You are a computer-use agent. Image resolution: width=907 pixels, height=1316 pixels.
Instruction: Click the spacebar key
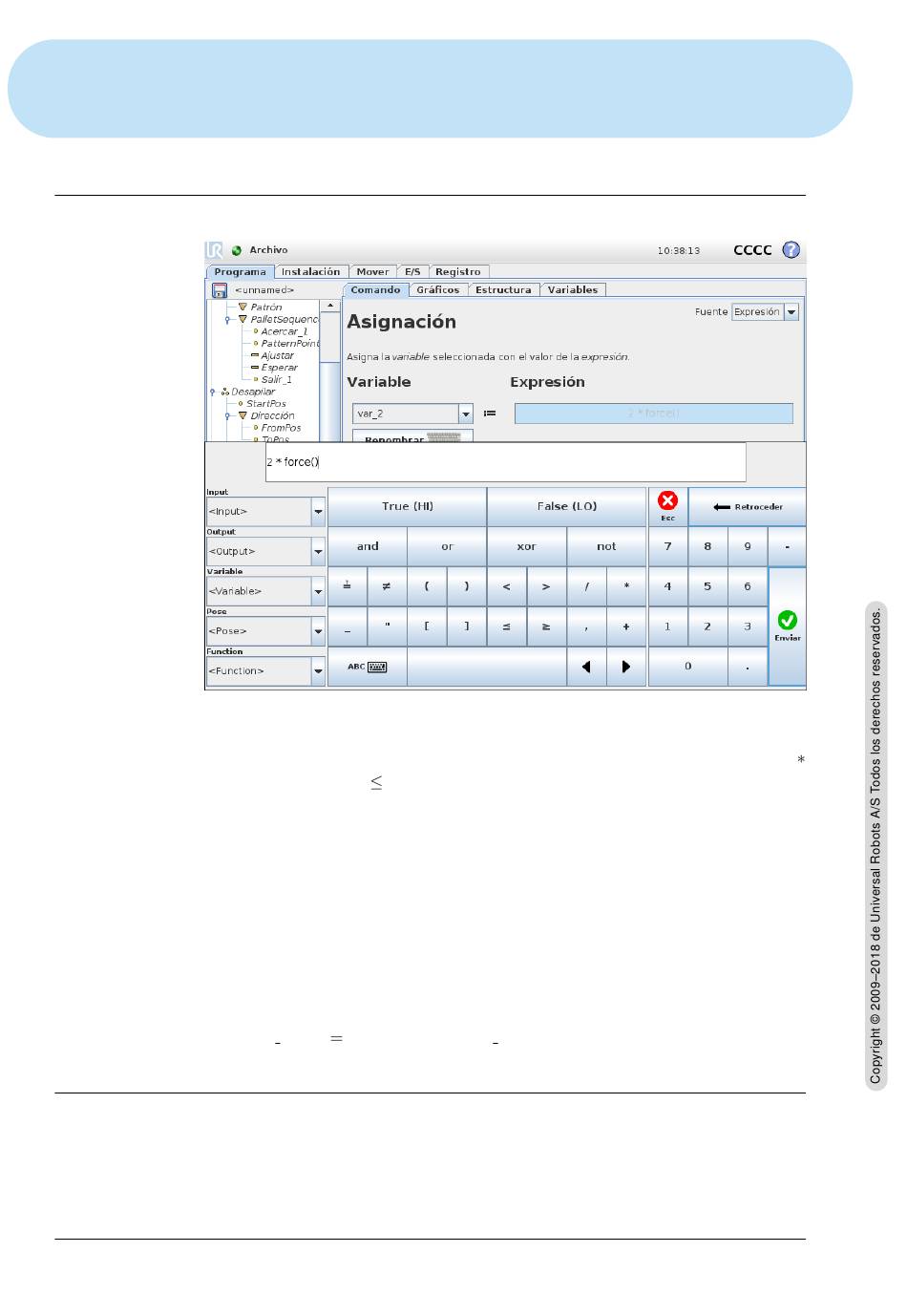click(x=487, y=667)
